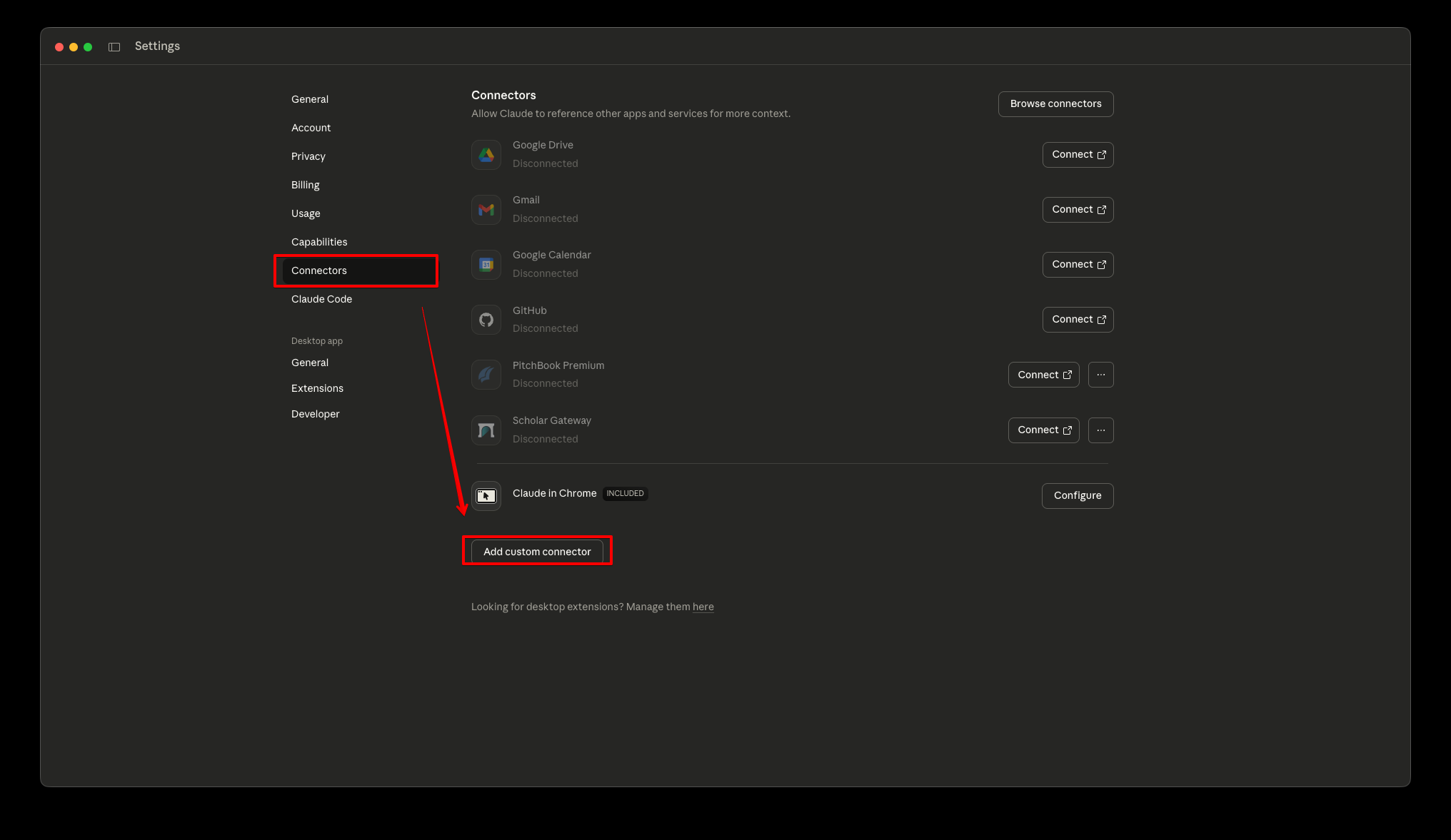This screenshot has width=1451, height=840.
Task: Open PitchBook Premium more options menu
Action: click(1101, 375)
